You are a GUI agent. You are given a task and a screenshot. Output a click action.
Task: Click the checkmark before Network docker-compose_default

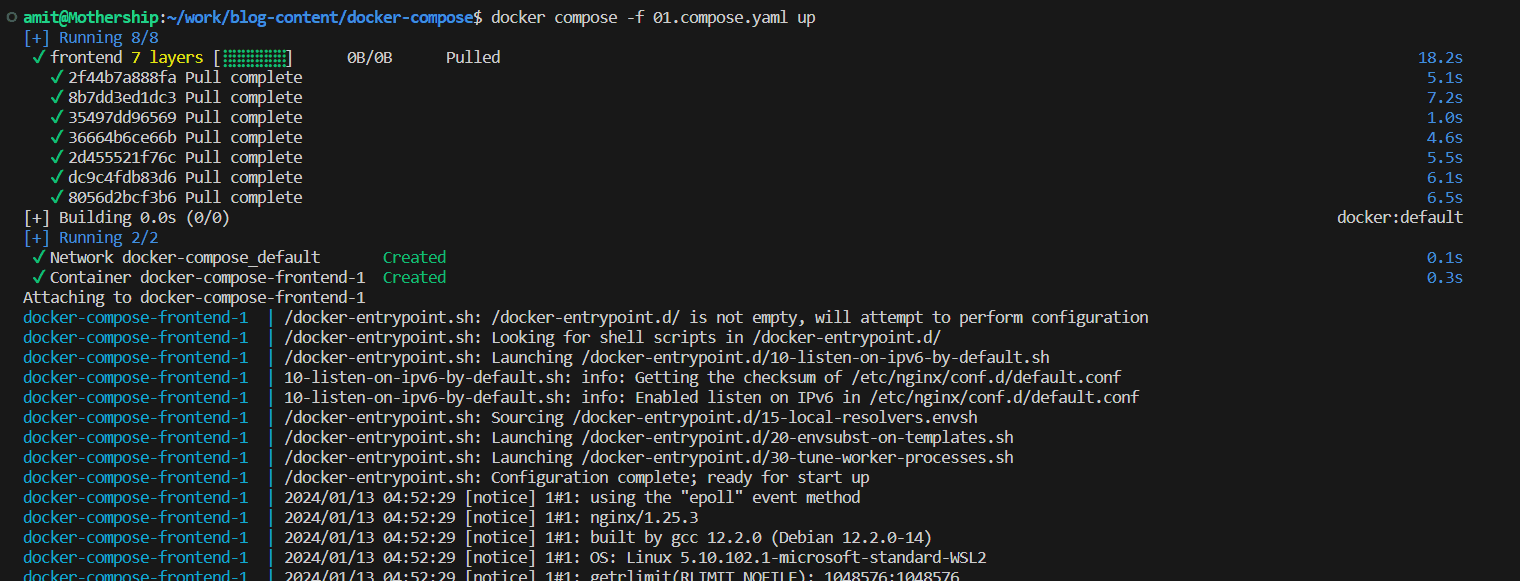coord(38,257)
